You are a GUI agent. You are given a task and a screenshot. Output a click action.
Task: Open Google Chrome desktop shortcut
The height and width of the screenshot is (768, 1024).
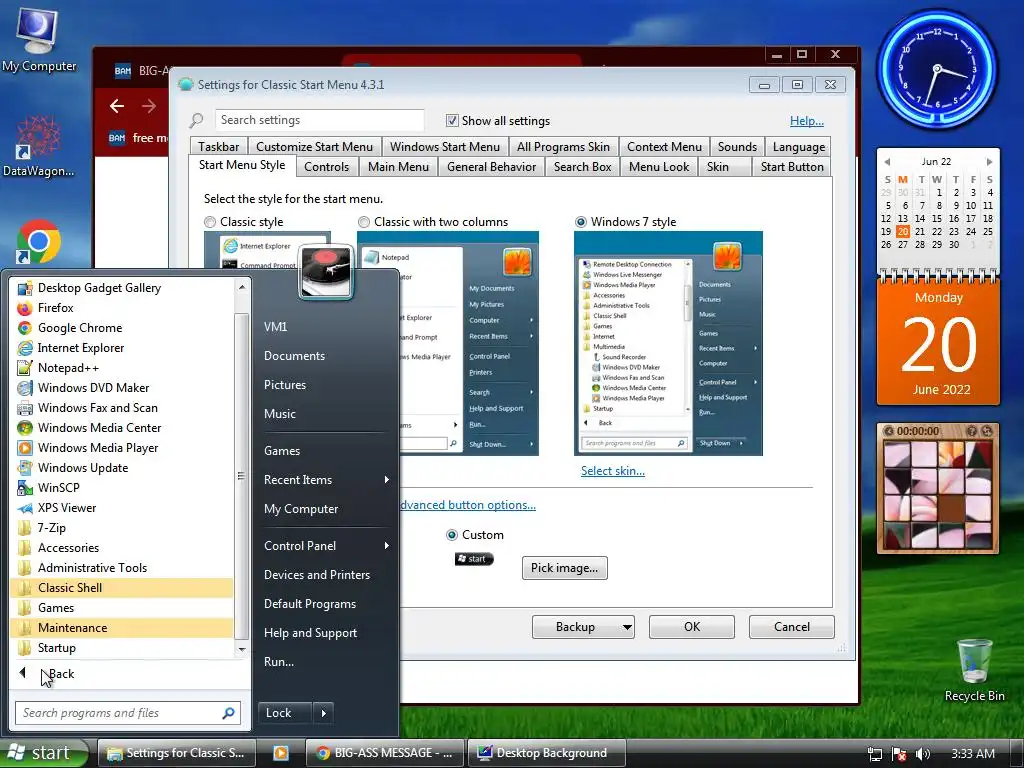(x=39, y=242)
